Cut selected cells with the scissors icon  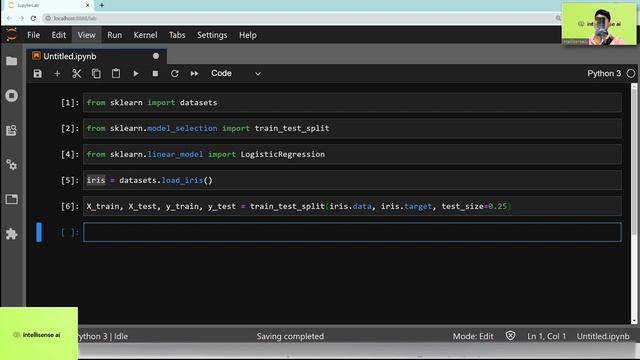click(x=77, y=73)
